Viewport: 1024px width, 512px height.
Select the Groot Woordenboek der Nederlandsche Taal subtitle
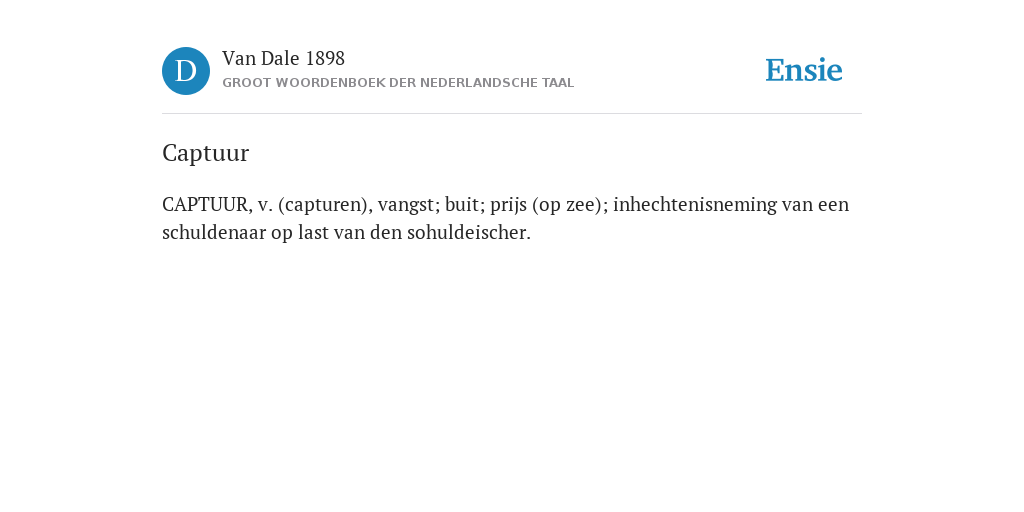[x=398, y=83]
